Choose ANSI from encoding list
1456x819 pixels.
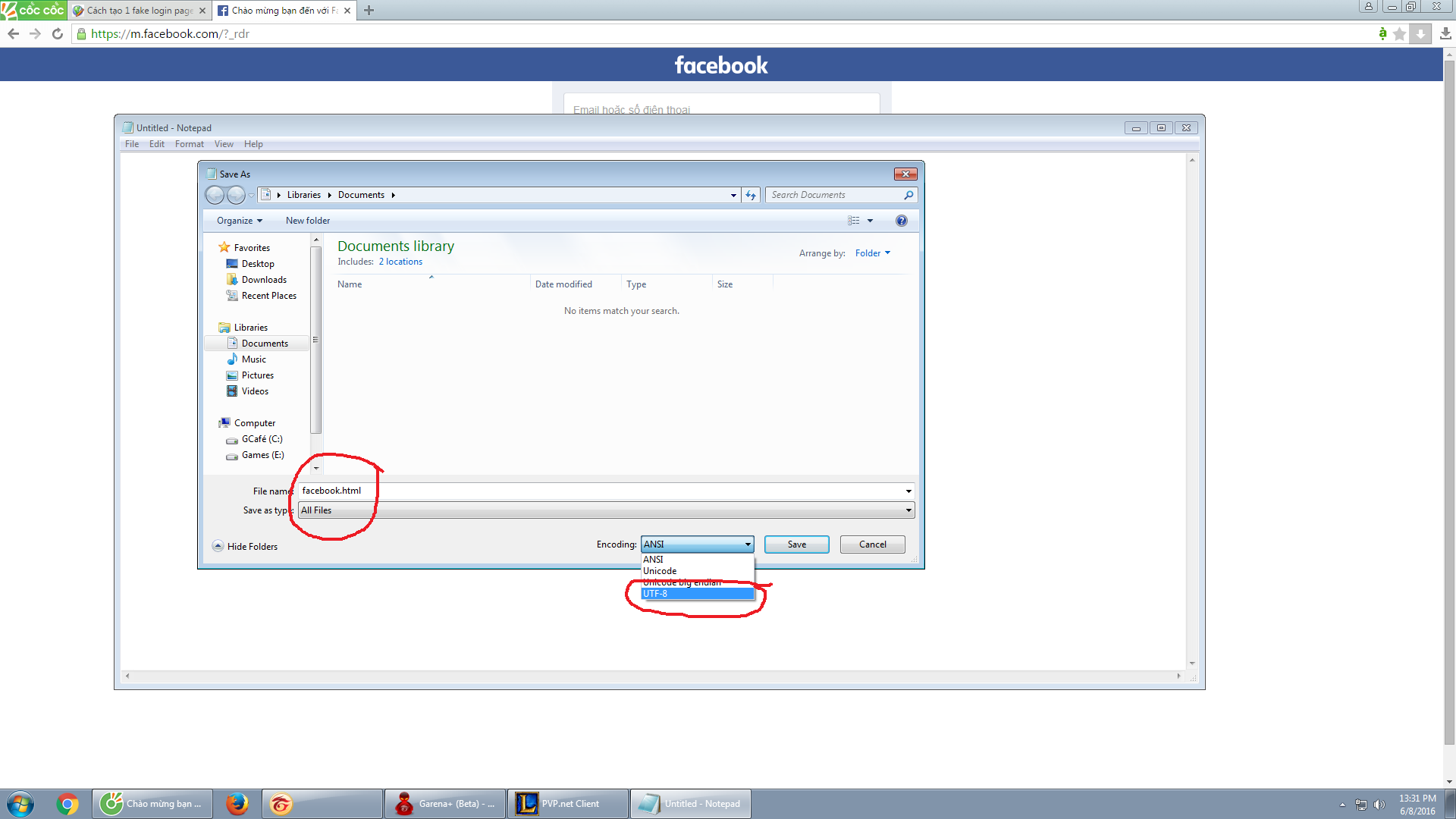point(697,560)
